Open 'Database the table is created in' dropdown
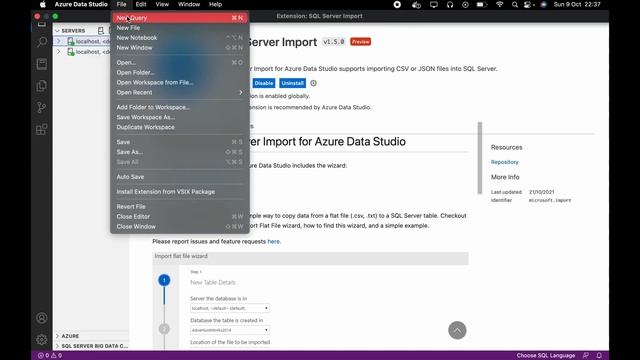 (229, 330)
